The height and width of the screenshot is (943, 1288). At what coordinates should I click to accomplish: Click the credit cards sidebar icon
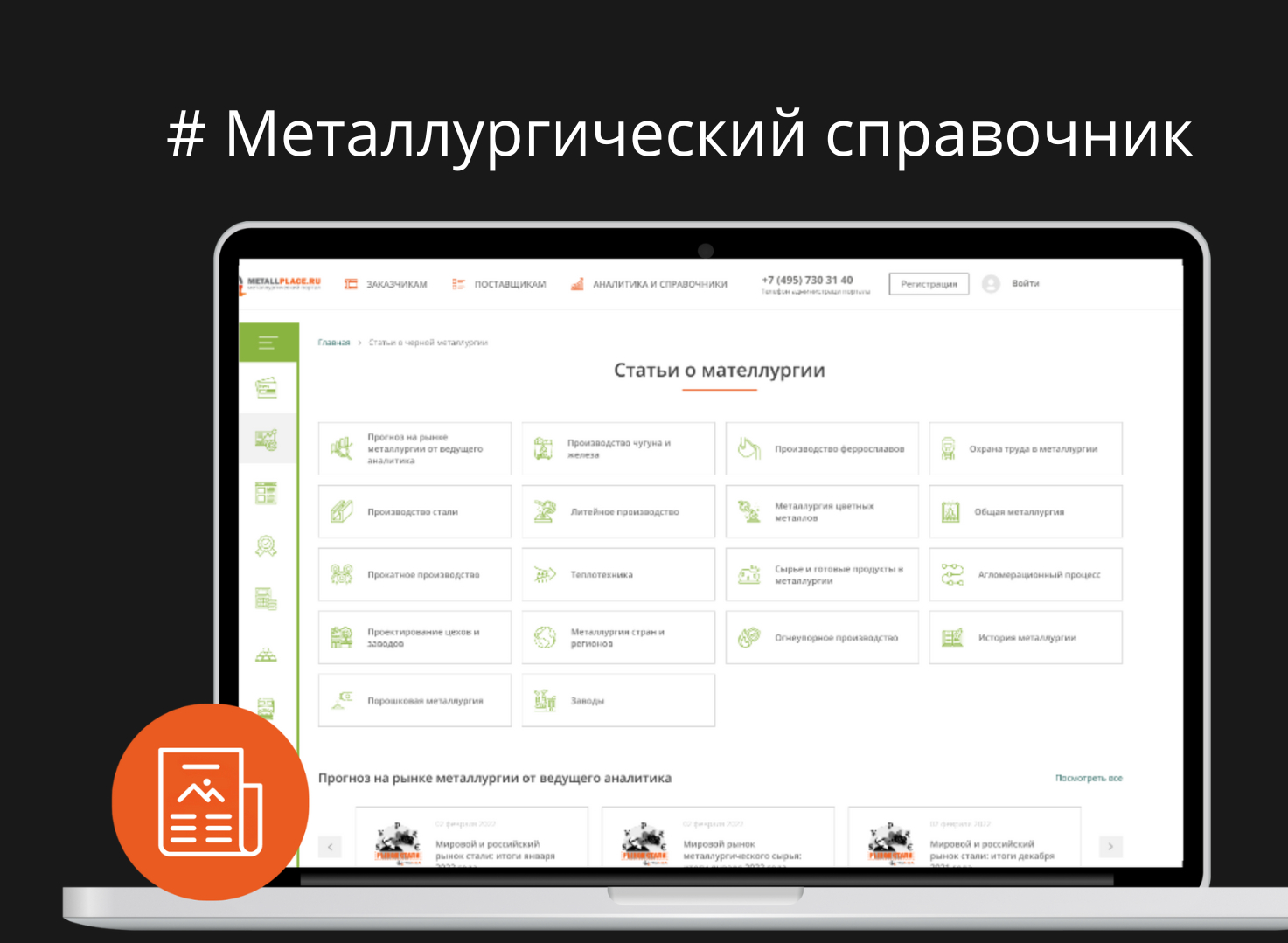point(266,386)
